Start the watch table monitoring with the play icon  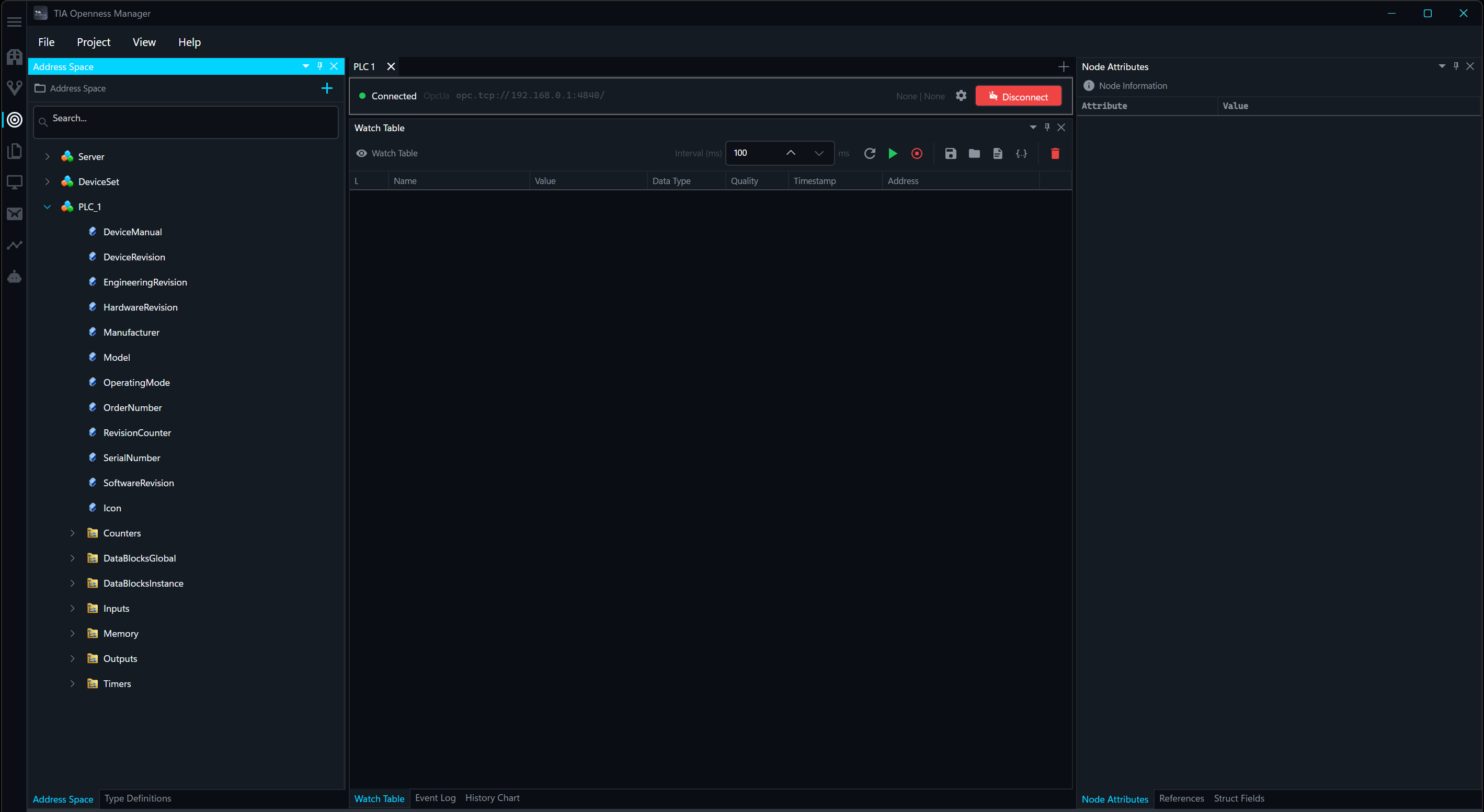point(893,154)
